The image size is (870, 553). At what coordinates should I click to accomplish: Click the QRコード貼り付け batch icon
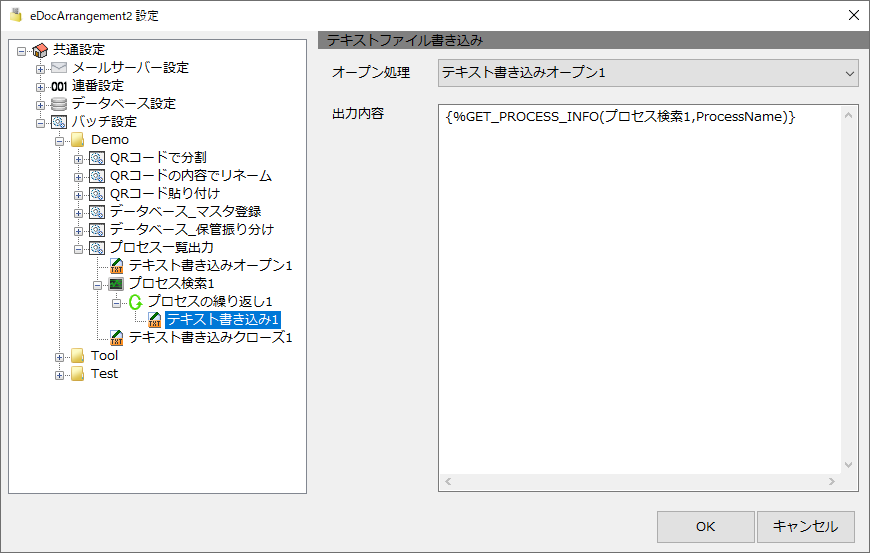[x=97, y=194]
